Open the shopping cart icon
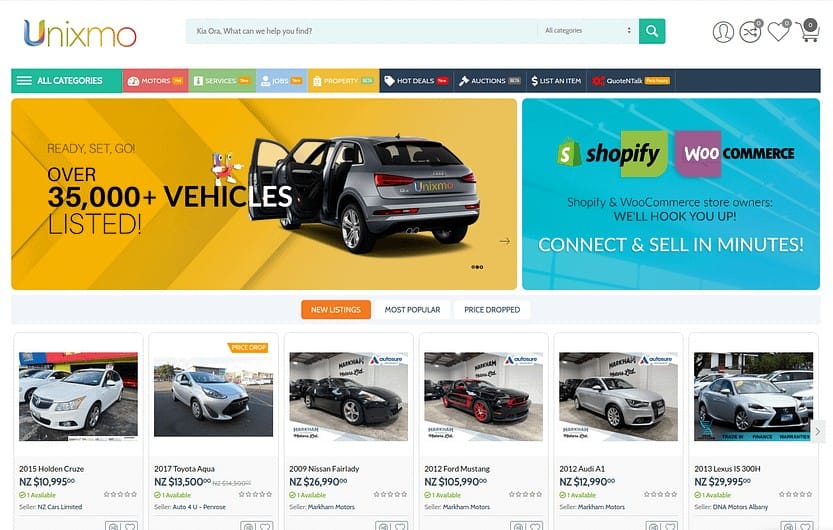 [x=809, y=31]
